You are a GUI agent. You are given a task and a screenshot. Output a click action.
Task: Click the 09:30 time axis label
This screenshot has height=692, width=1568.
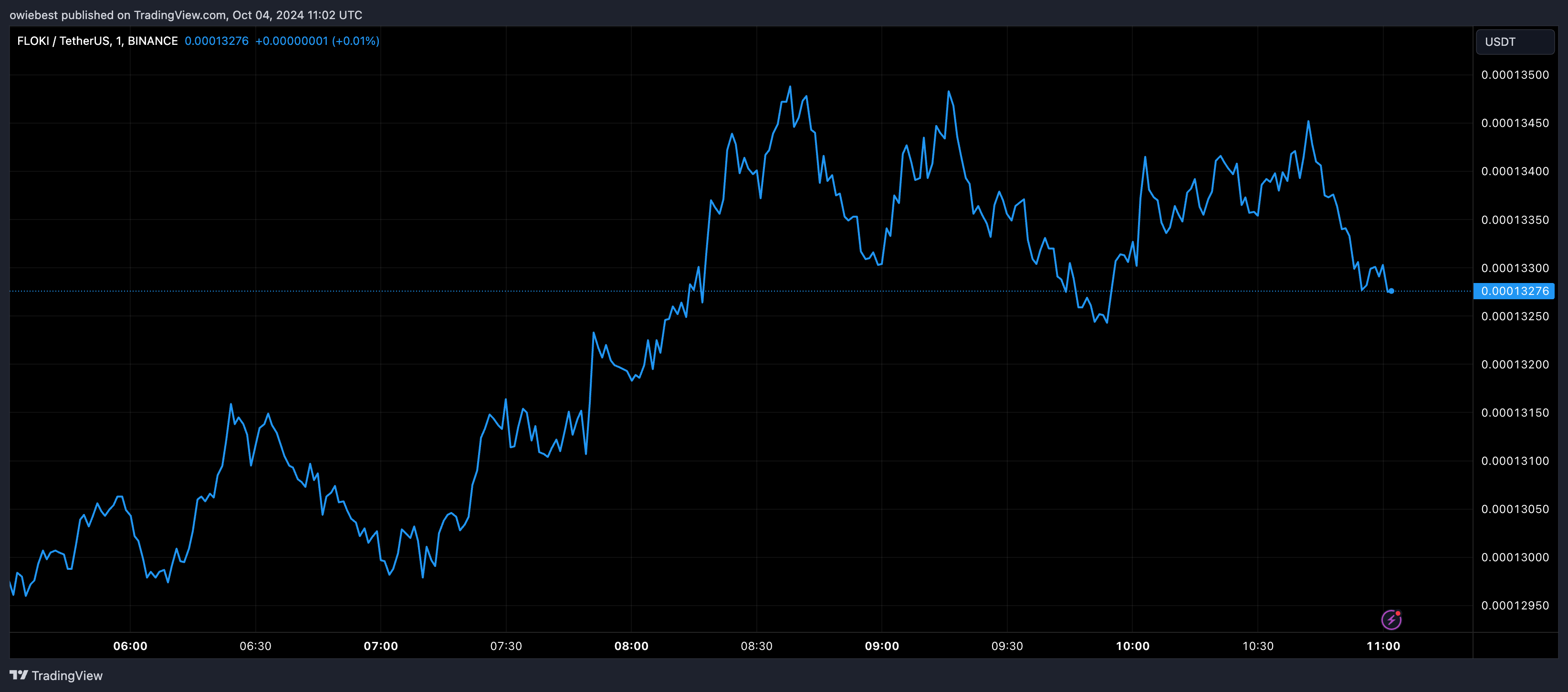pyautogui.click(x=1007, y=646)
